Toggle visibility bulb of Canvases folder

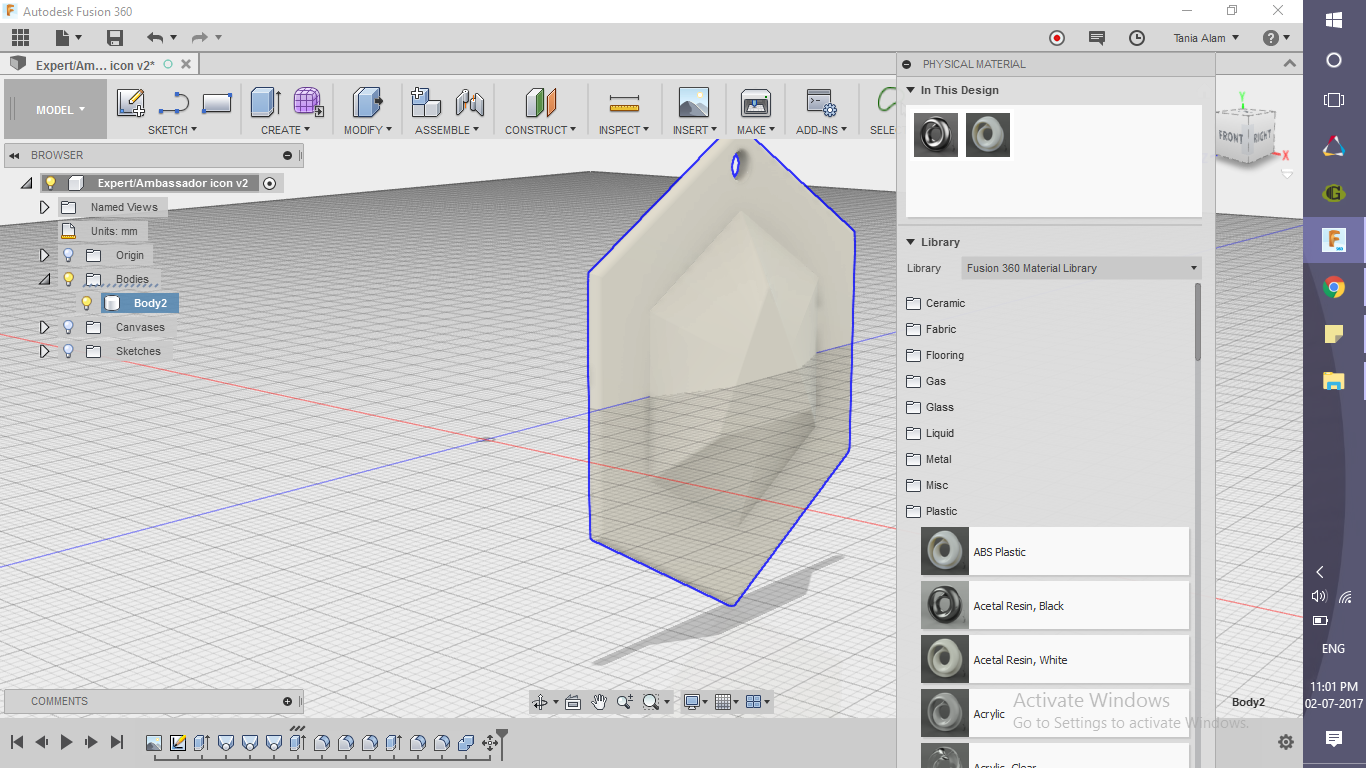click(x=68, y=327)
